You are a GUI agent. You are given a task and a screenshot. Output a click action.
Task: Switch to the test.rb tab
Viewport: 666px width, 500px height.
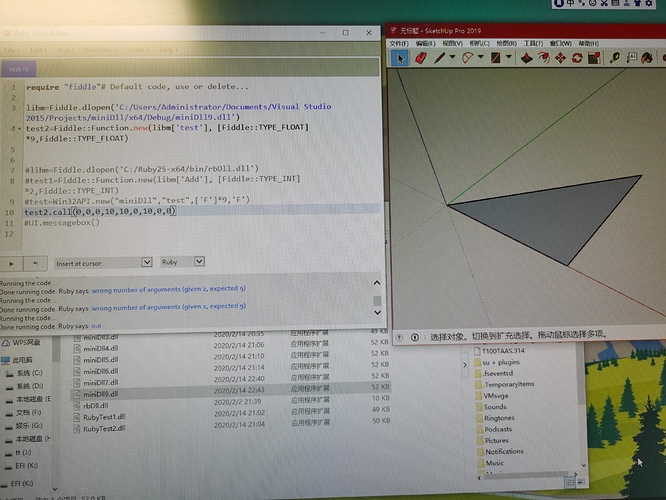pyautogui.click(x=19, y=69)
